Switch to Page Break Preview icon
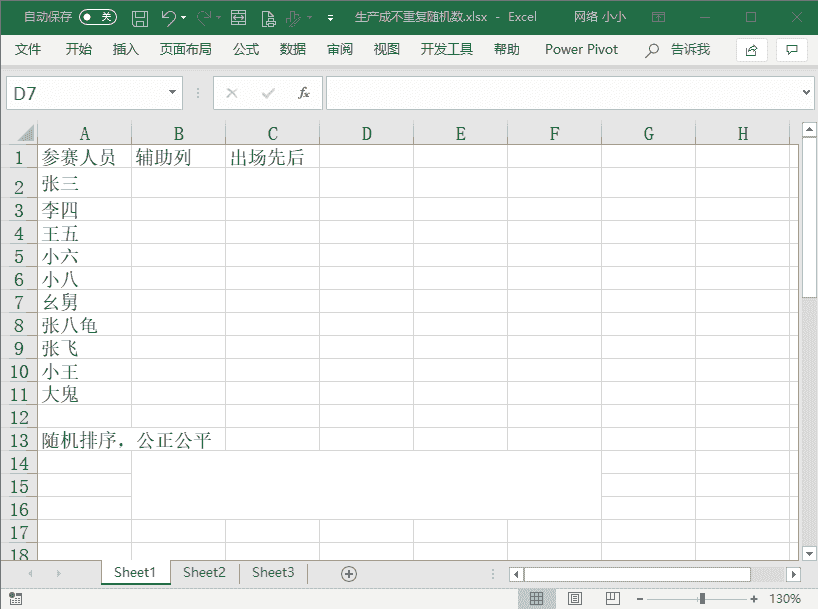This screenshot has width=818, height=609. pos(613,599)
